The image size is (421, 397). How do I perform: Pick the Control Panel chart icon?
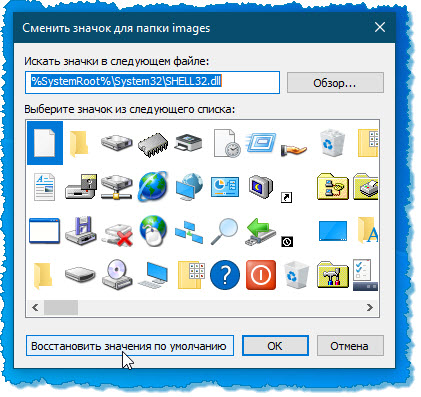[225, 187]
